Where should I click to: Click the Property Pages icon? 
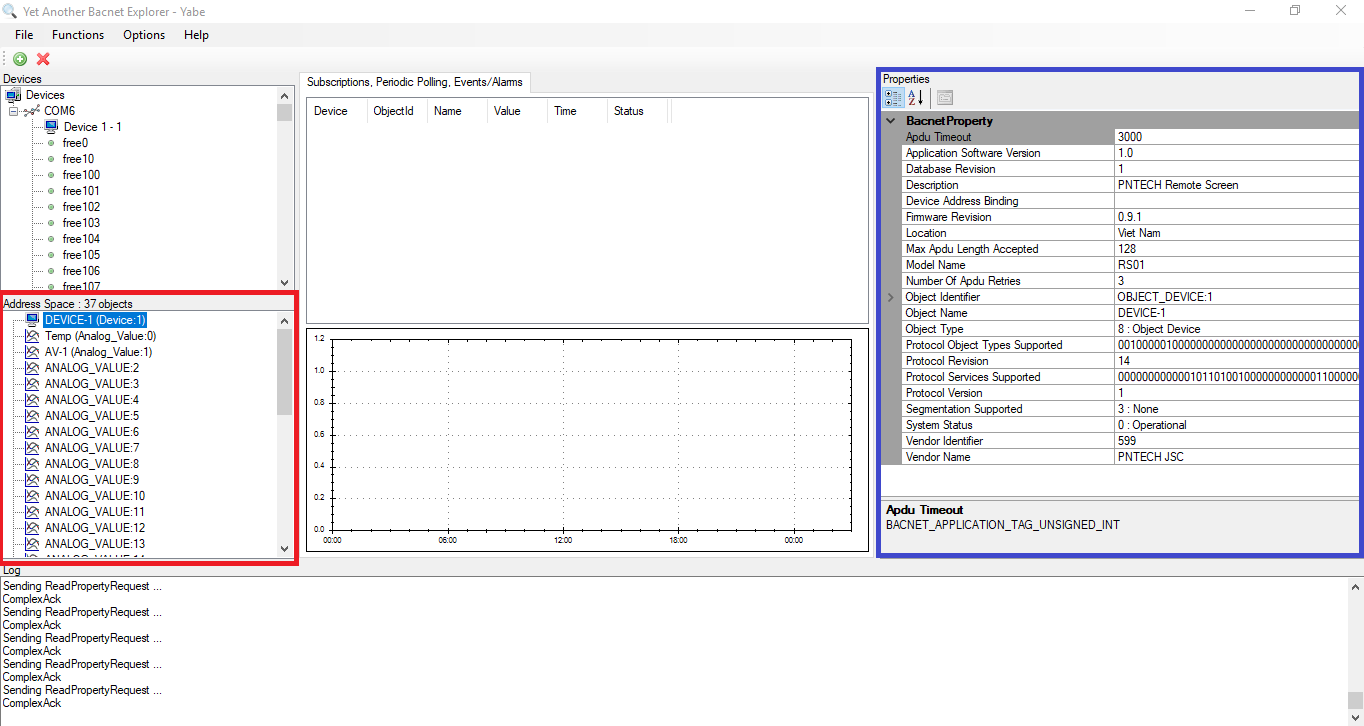coord(945,98)
